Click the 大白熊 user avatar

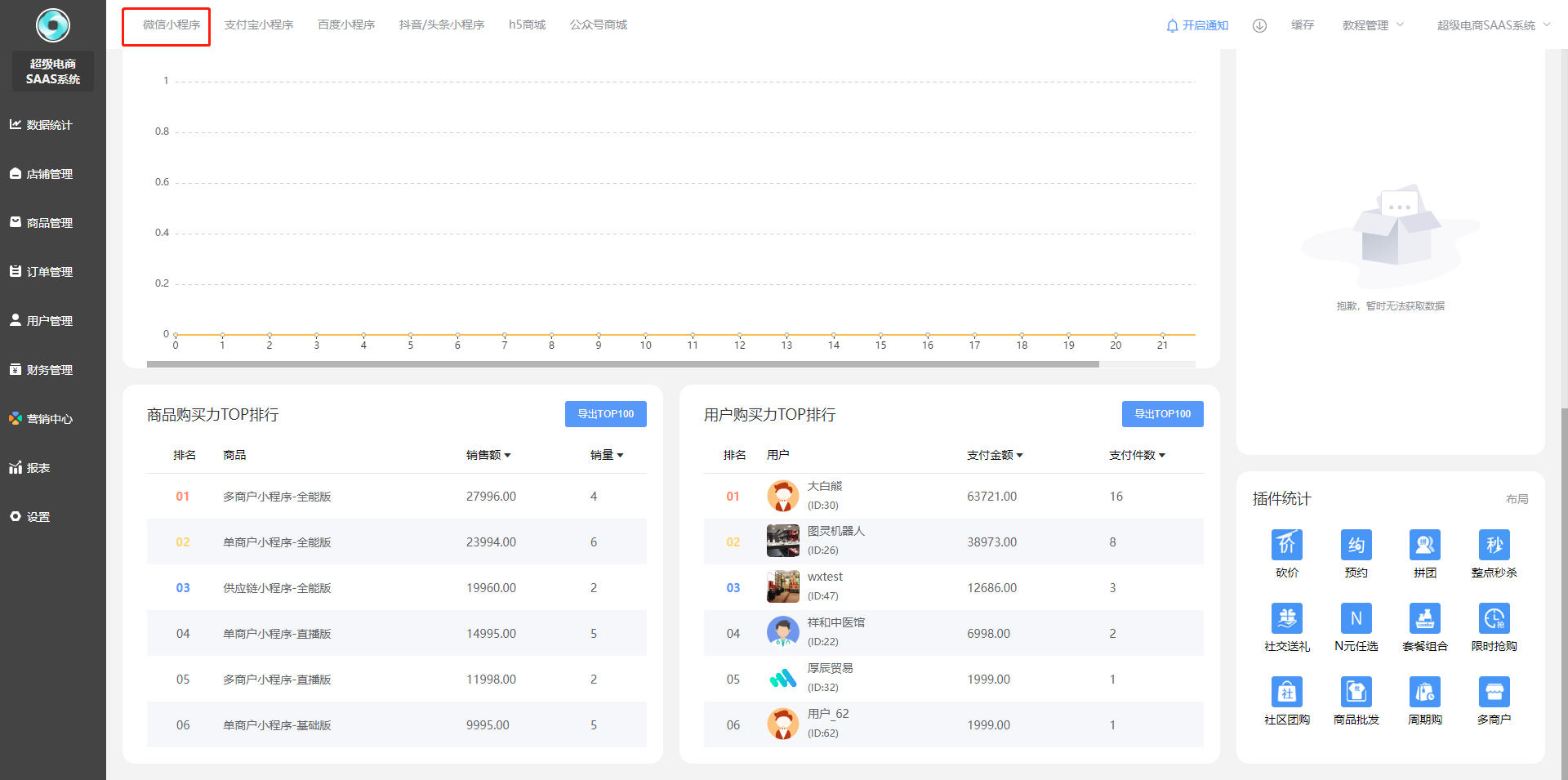point(782,496)
